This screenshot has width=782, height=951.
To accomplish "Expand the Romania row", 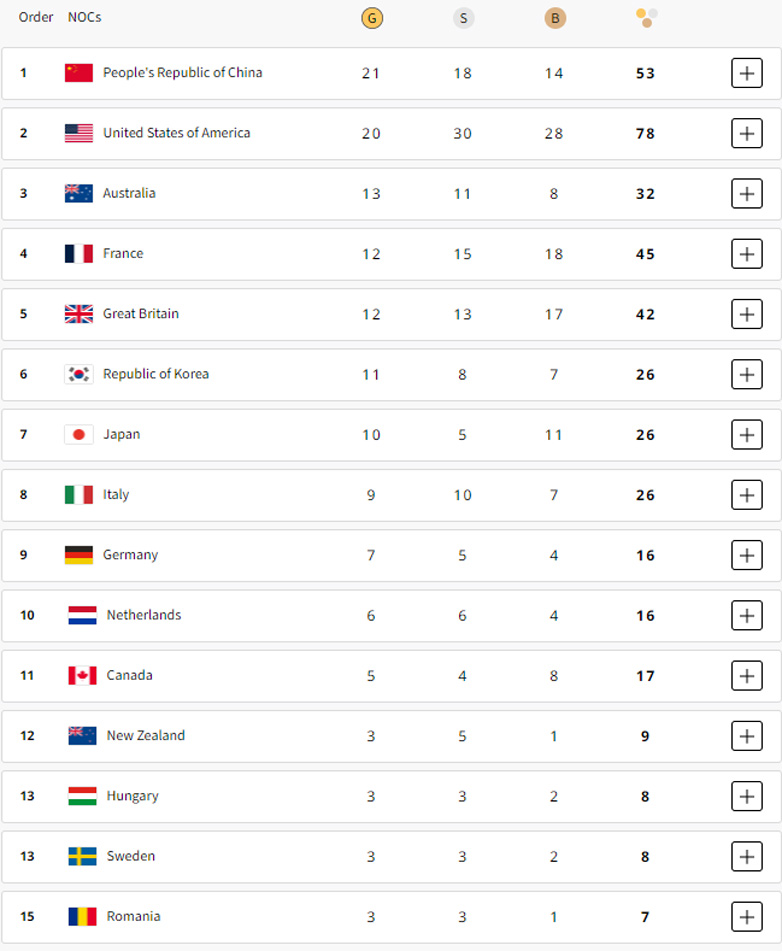I will [x=746, y=916].
